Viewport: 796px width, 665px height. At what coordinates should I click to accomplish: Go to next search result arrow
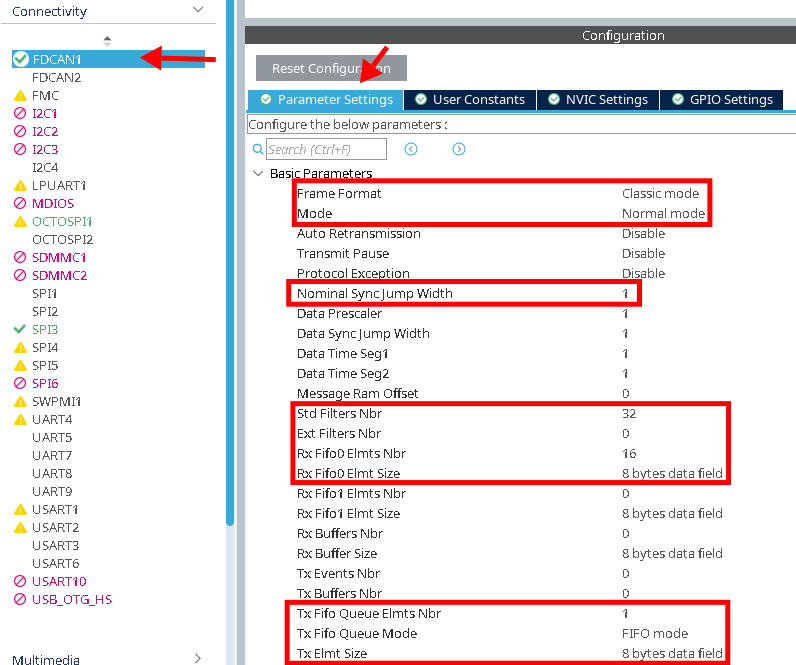pyautogui.click(x=459, y=149)
